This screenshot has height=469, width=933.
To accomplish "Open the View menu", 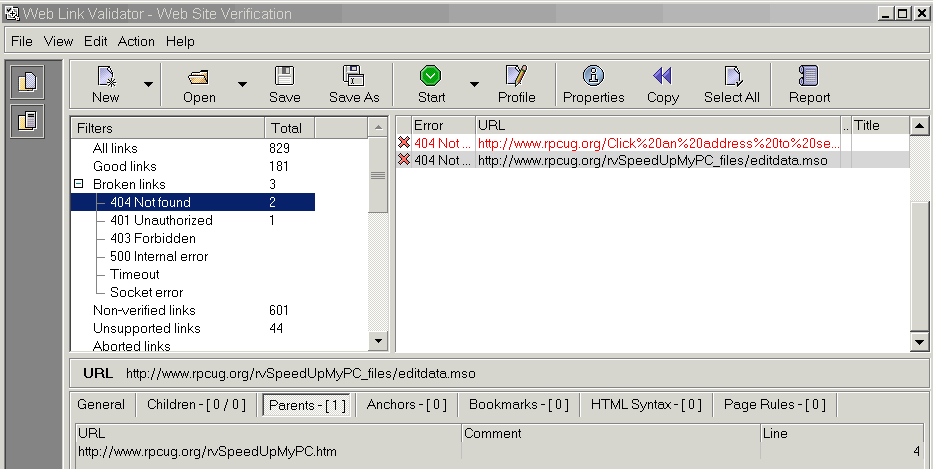I will click(x=58, y=41).
